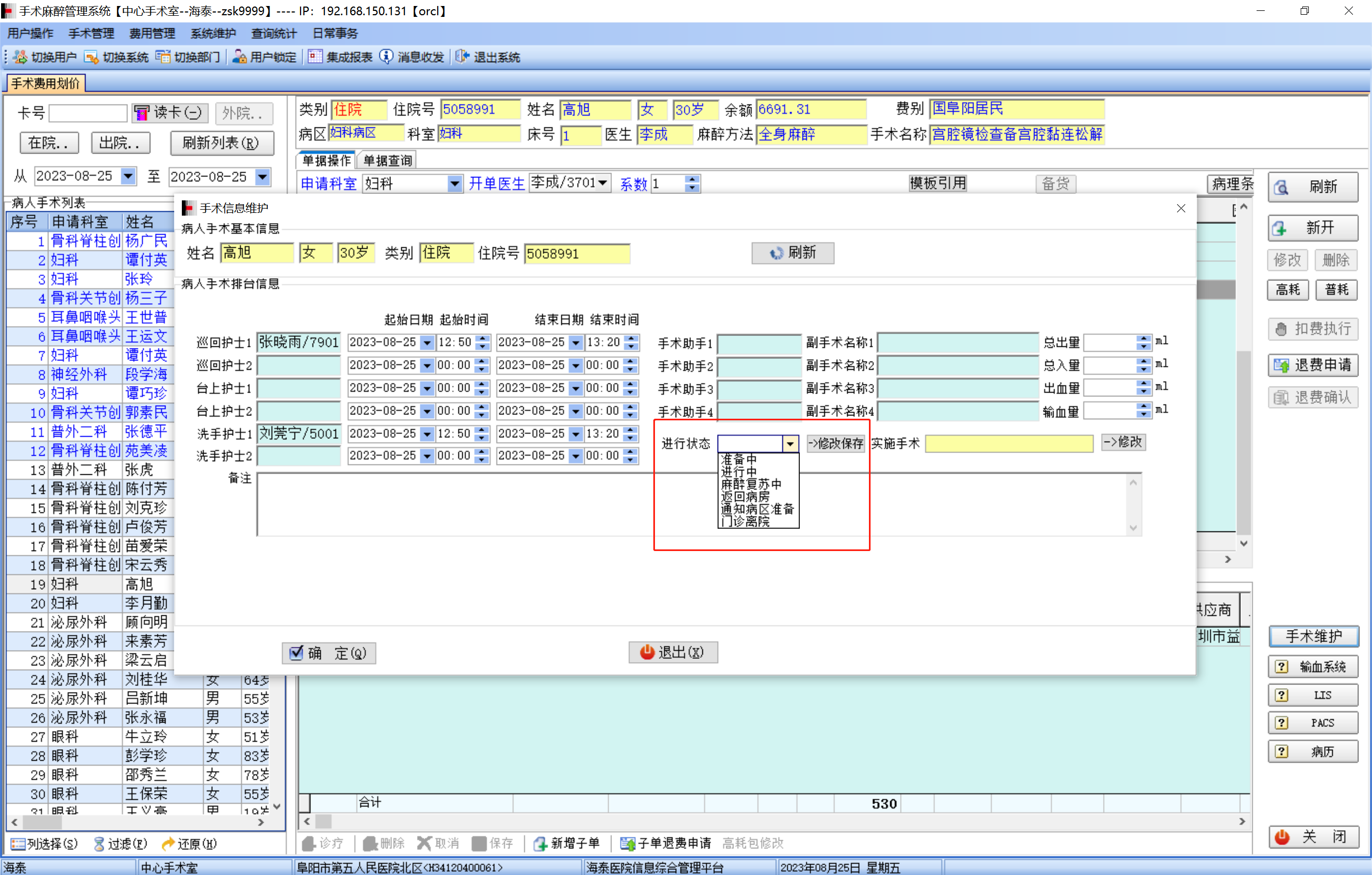Click the 退出 button in the dialog
This screenshot has height=875, width=1372.
[672, 652]
